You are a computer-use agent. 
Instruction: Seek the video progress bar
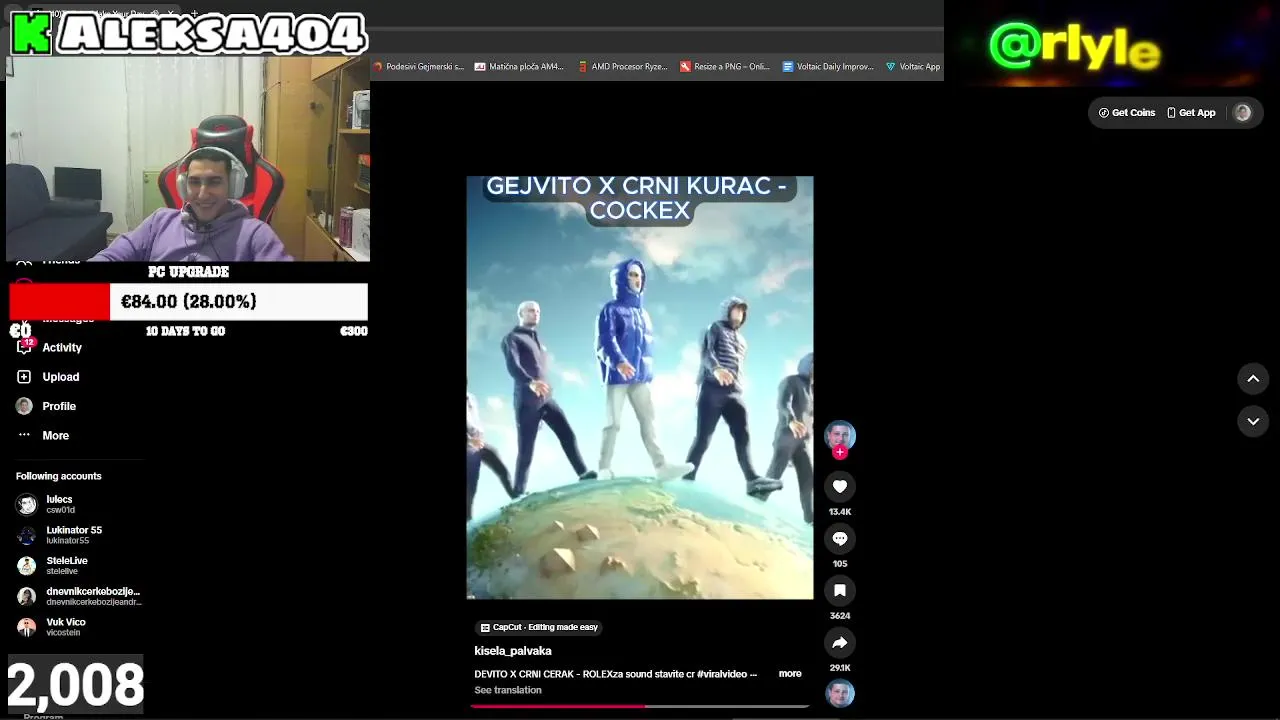(x=640, y=706)
